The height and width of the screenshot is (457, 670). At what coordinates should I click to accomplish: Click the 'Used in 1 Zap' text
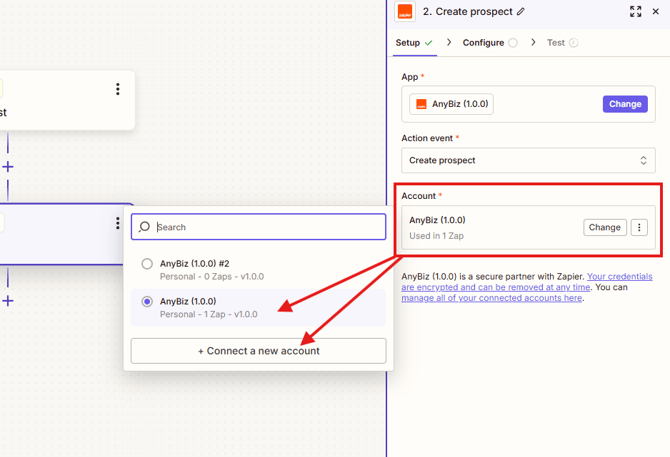(436, 236)
